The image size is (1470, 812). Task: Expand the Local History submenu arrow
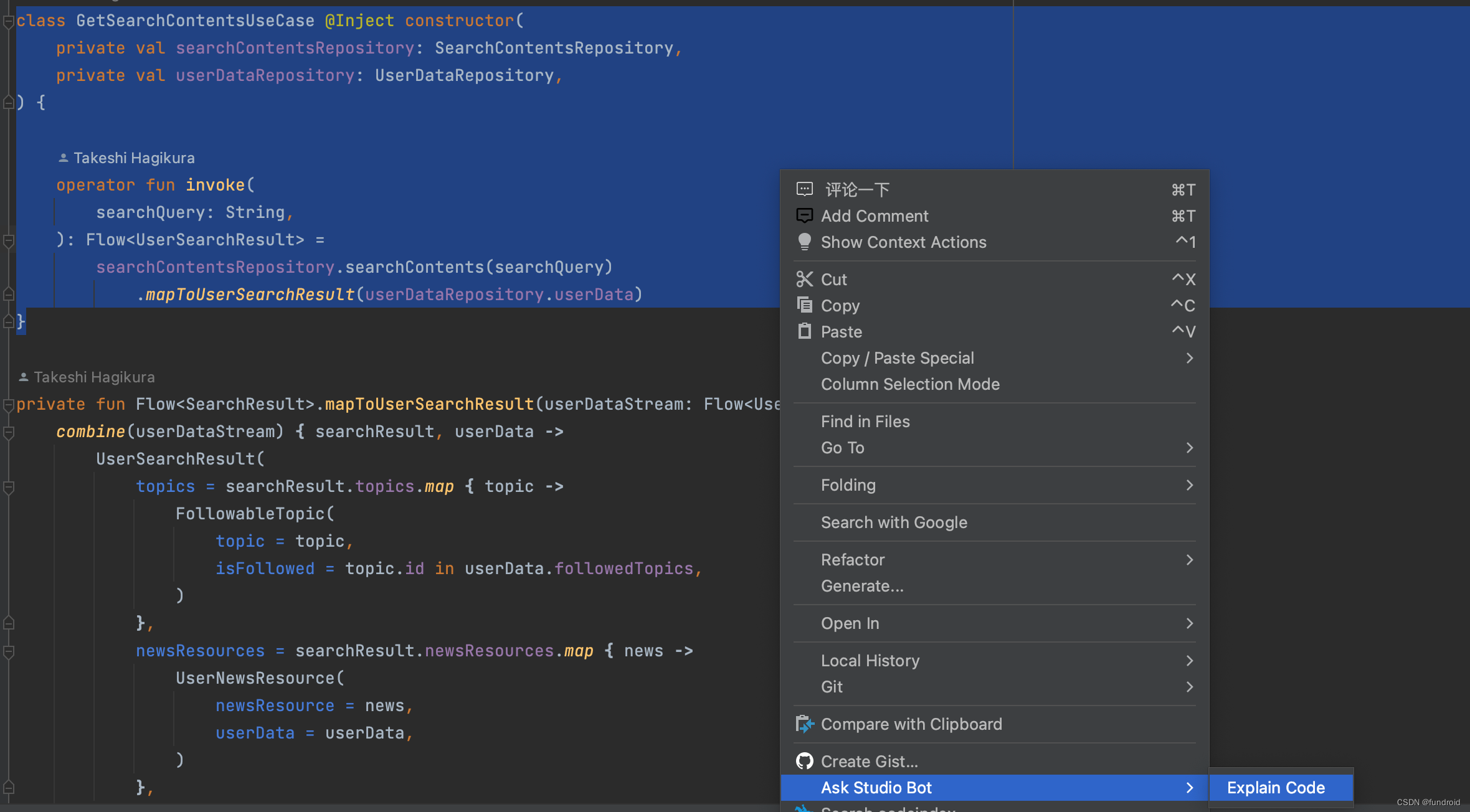coord(1189,661)
